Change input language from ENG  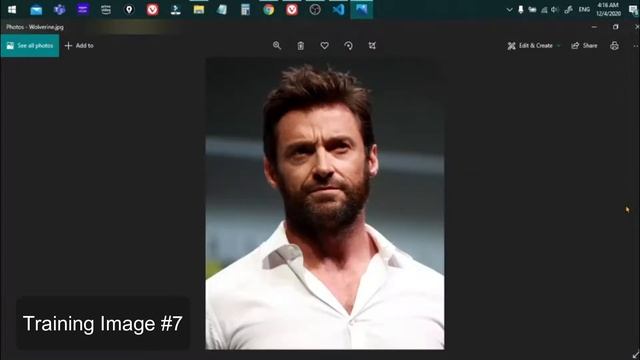tap(584, 9)
